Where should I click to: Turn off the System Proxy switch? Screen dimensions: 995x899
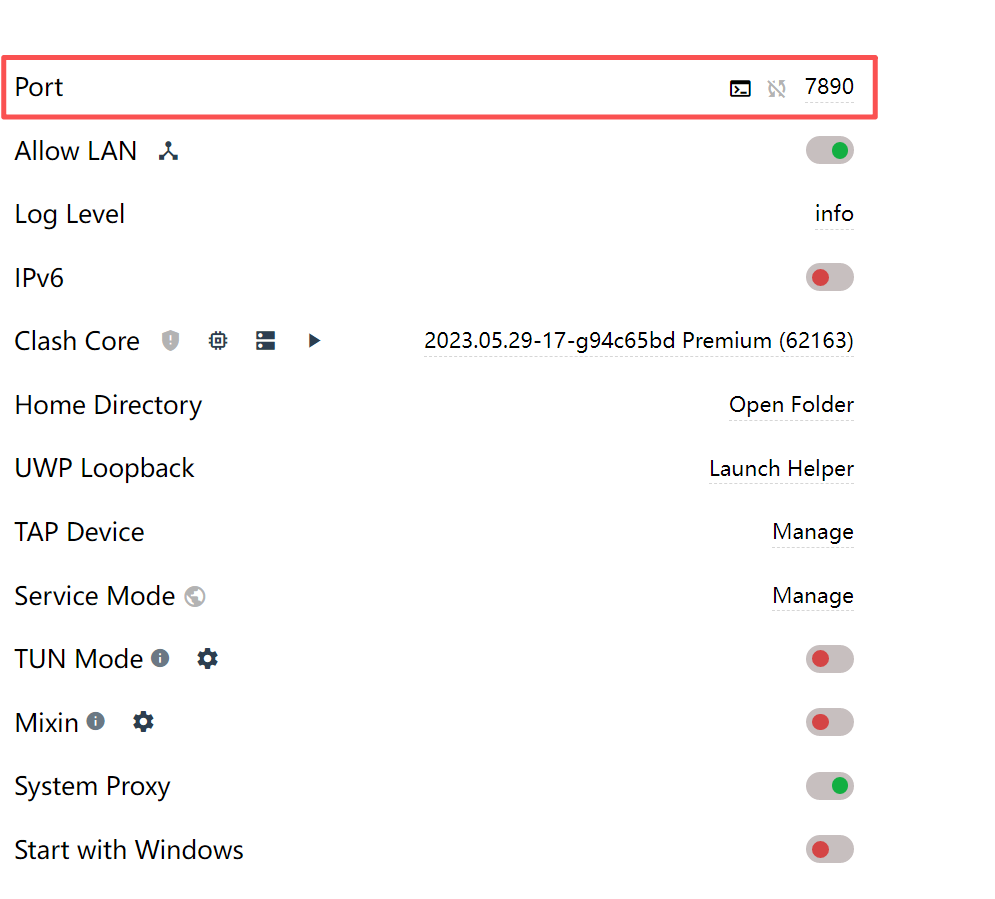tap(829, 786)
